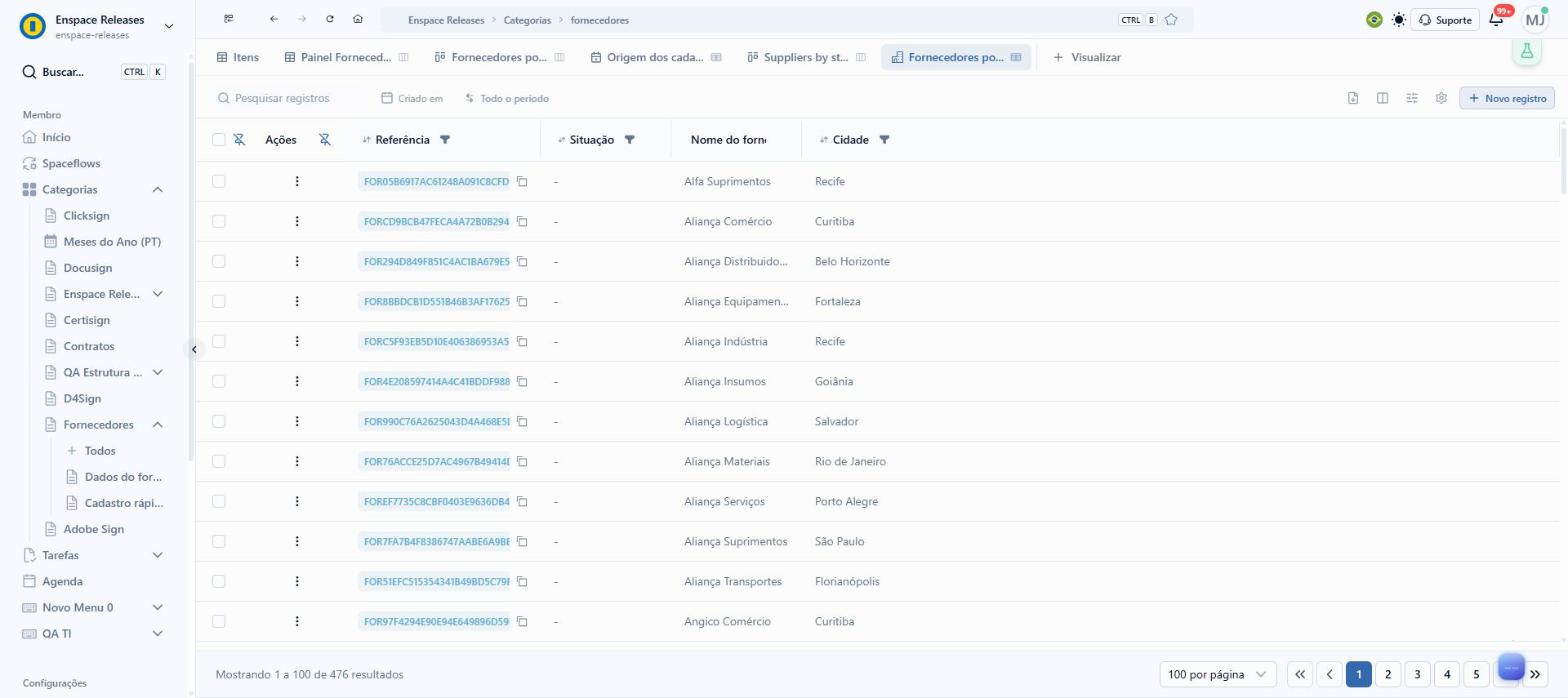
Task: Tick the select-all checkbox in the table header
Action: pos(219,140)
